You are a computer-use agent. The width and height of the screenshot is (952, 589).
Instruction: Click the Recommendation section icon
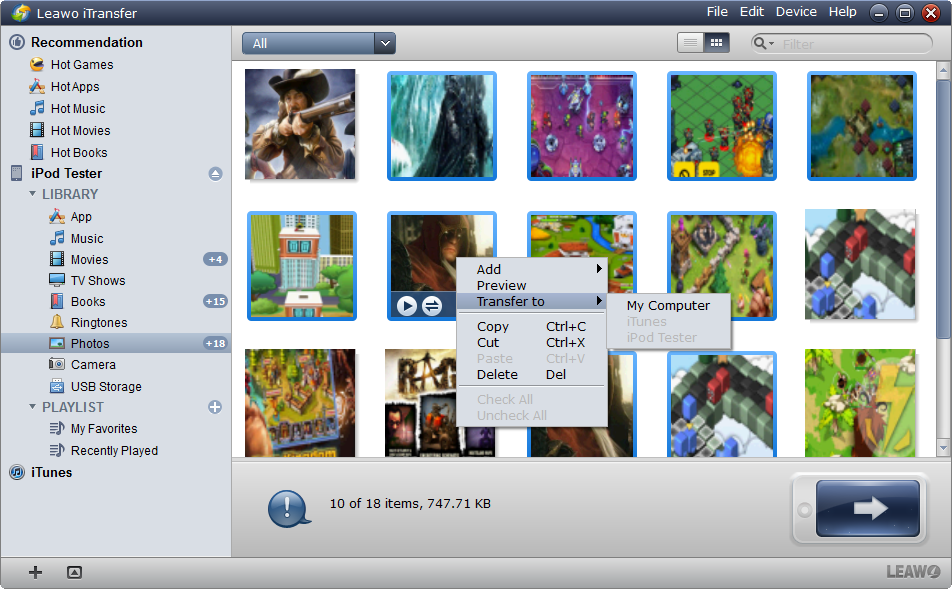[17, 42]
